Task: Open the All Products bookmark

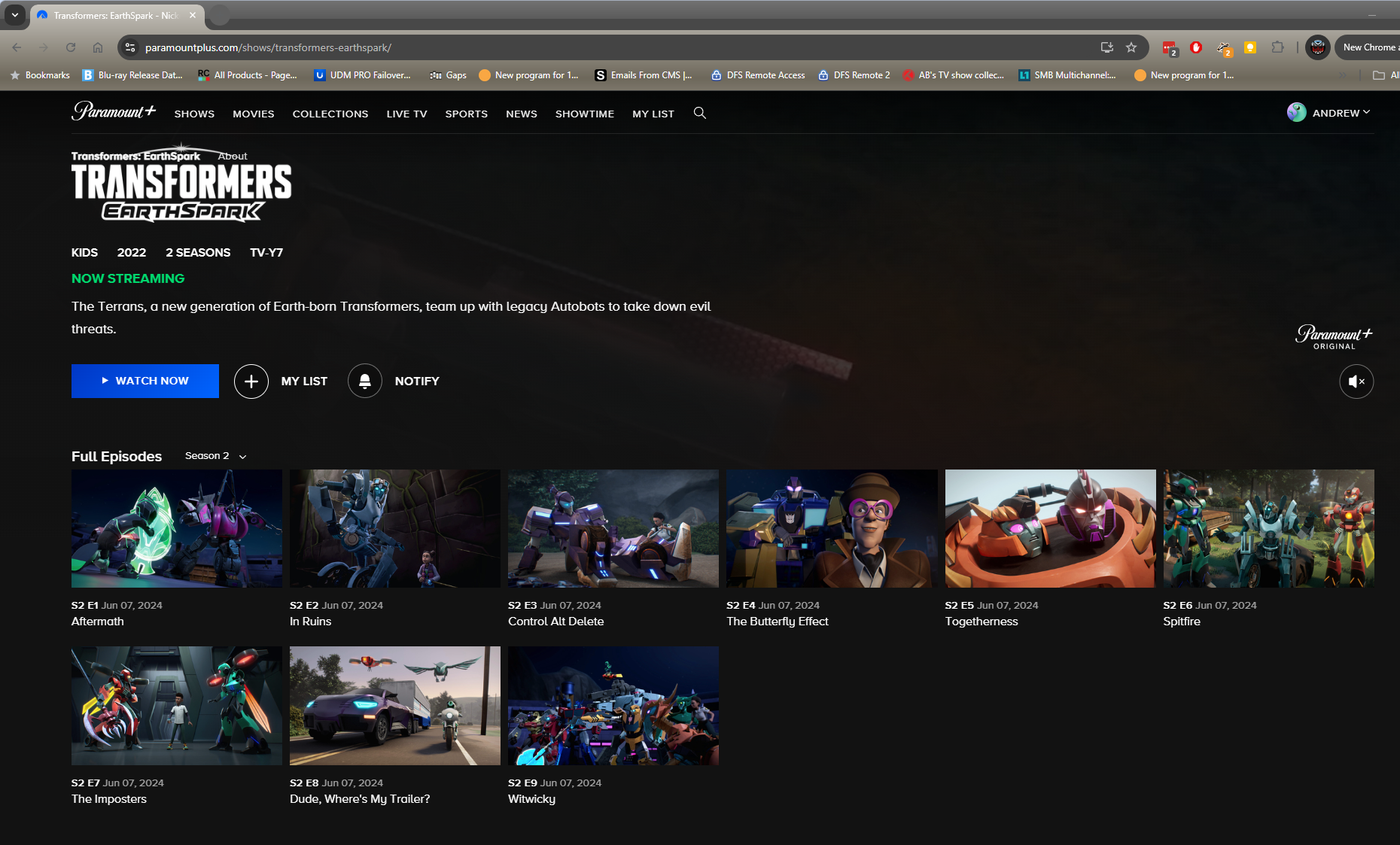Action: (248, 75)
